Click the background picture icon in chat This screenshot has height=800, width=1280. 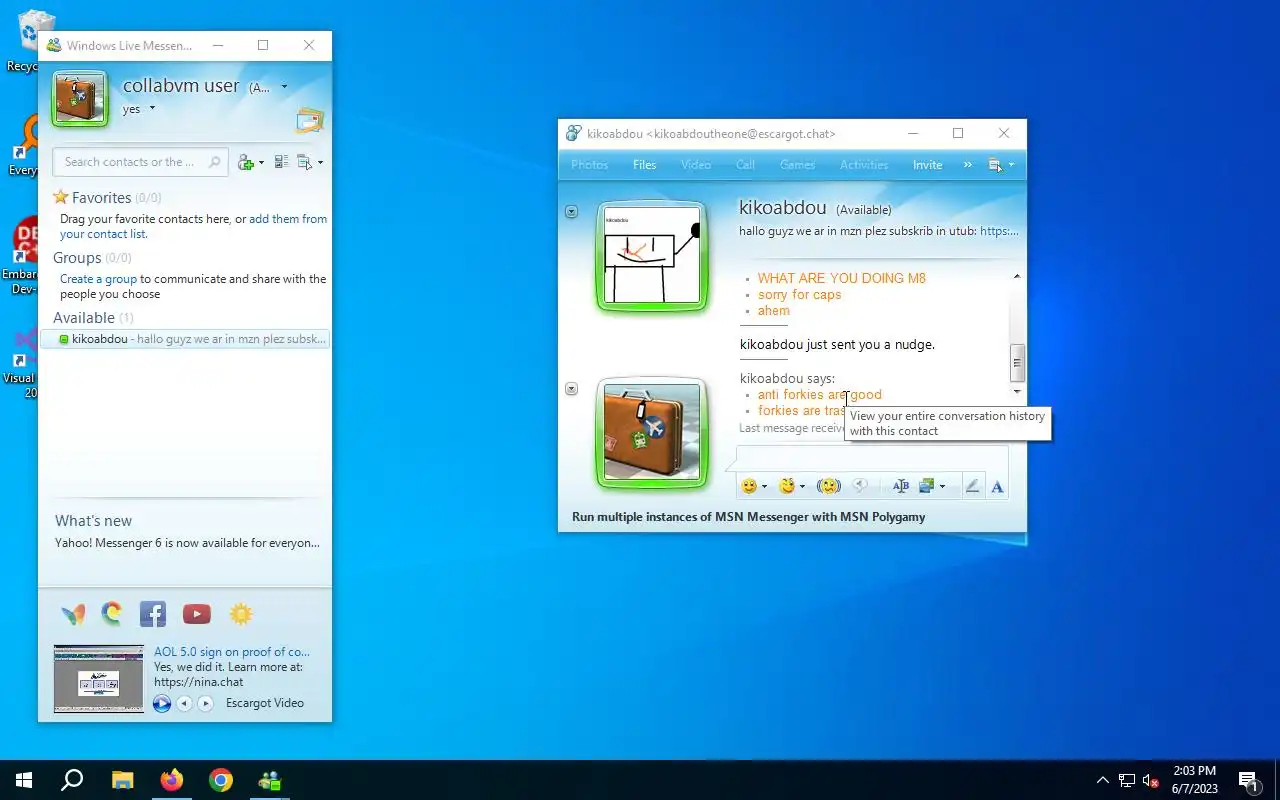click(927, 486)
